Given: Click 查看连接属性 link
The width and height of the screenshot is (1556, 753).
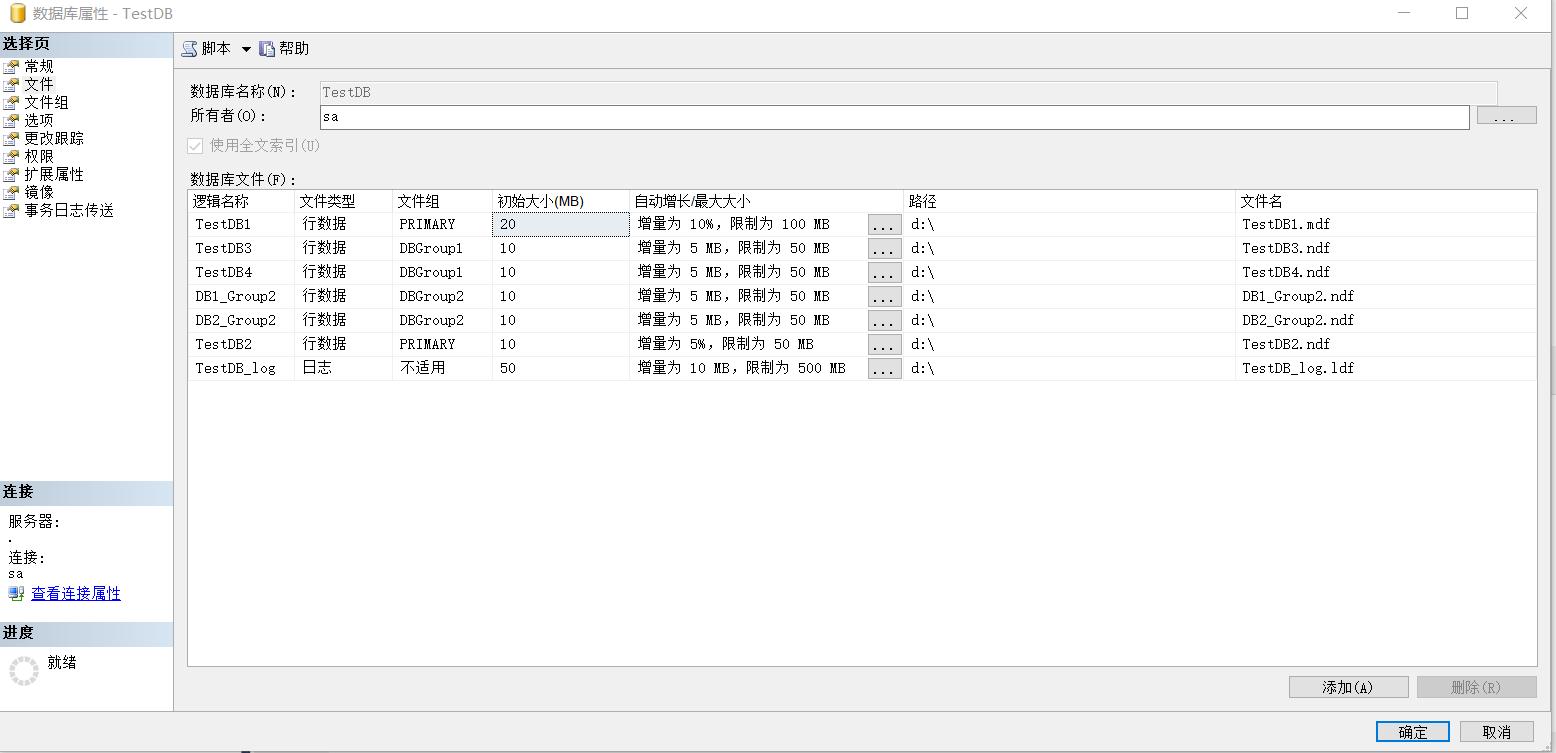Looking at the screenshot, I should [74, 593].
